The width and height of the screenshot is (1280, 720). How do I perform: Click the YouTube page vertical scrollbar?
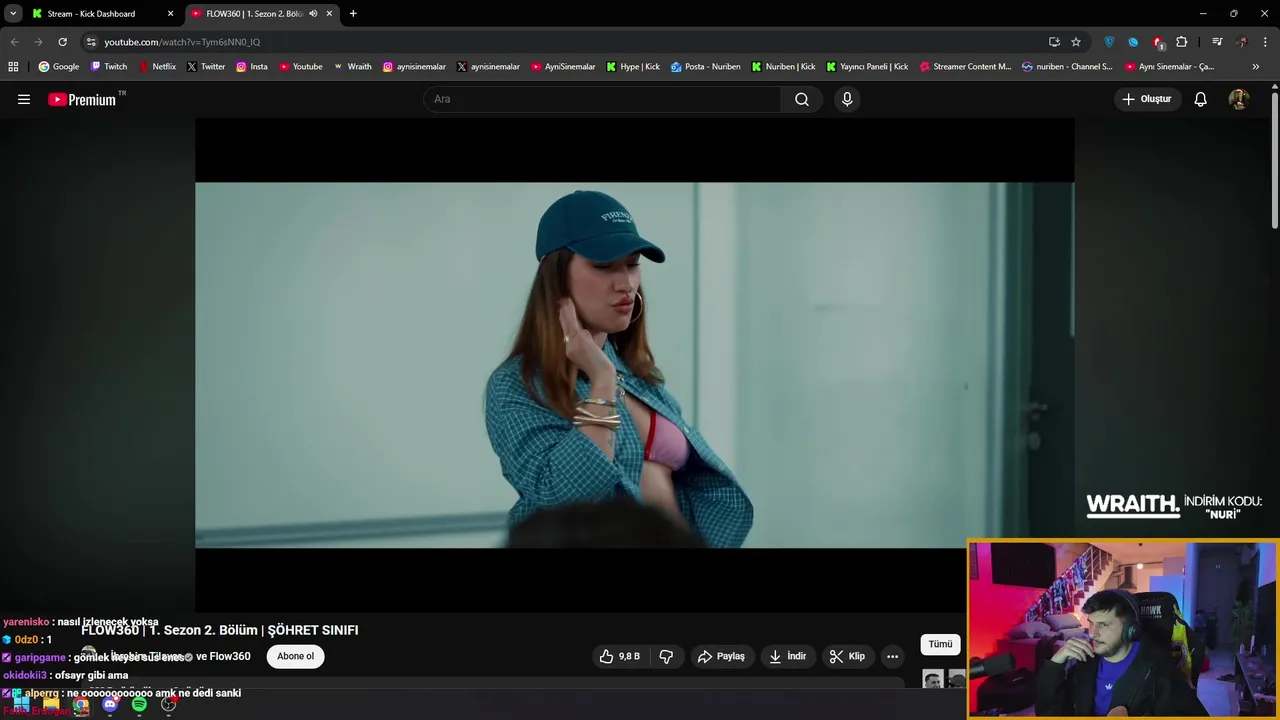(1275, 160)
